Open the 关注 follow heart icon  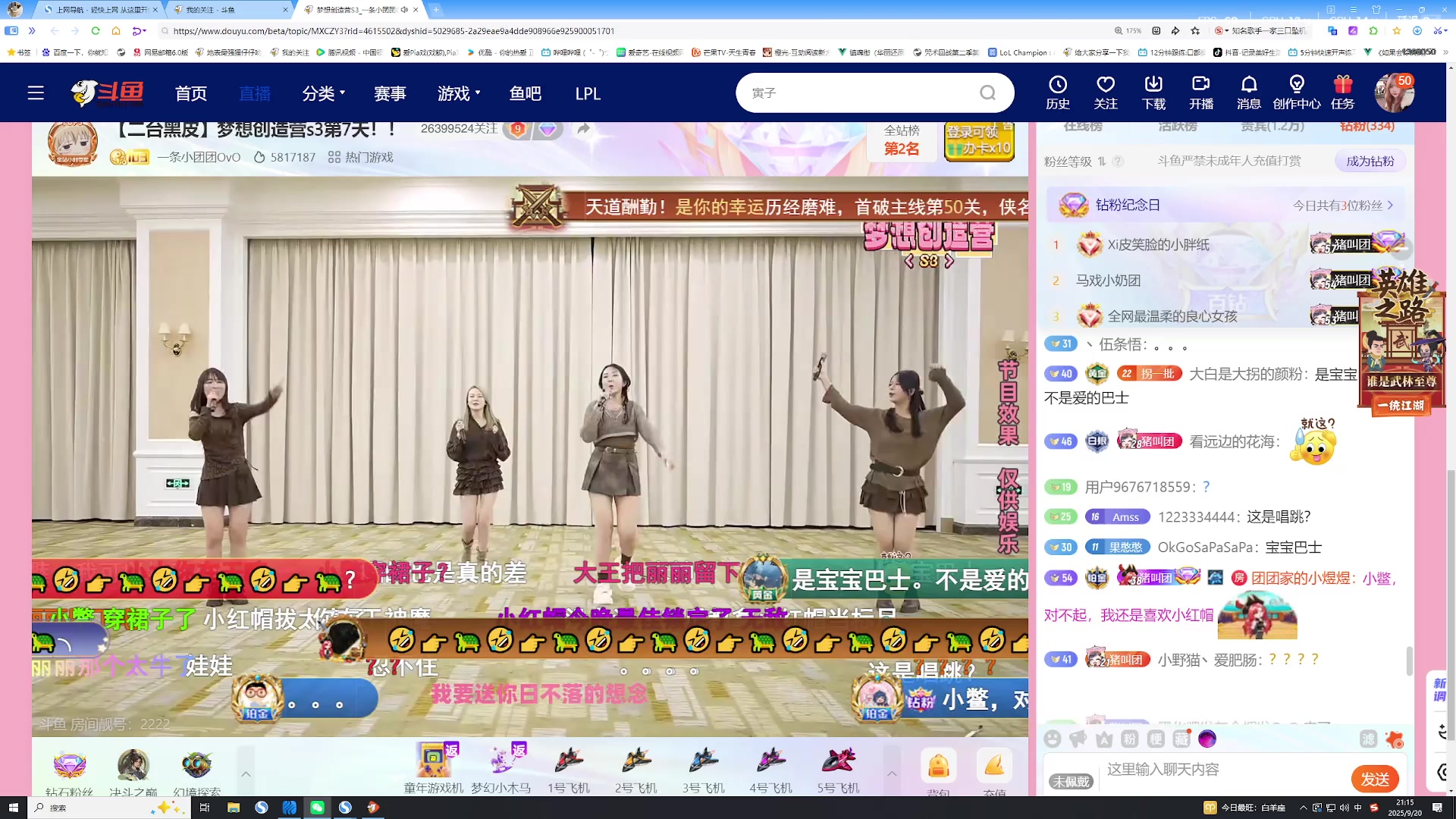click(1106, 93)
